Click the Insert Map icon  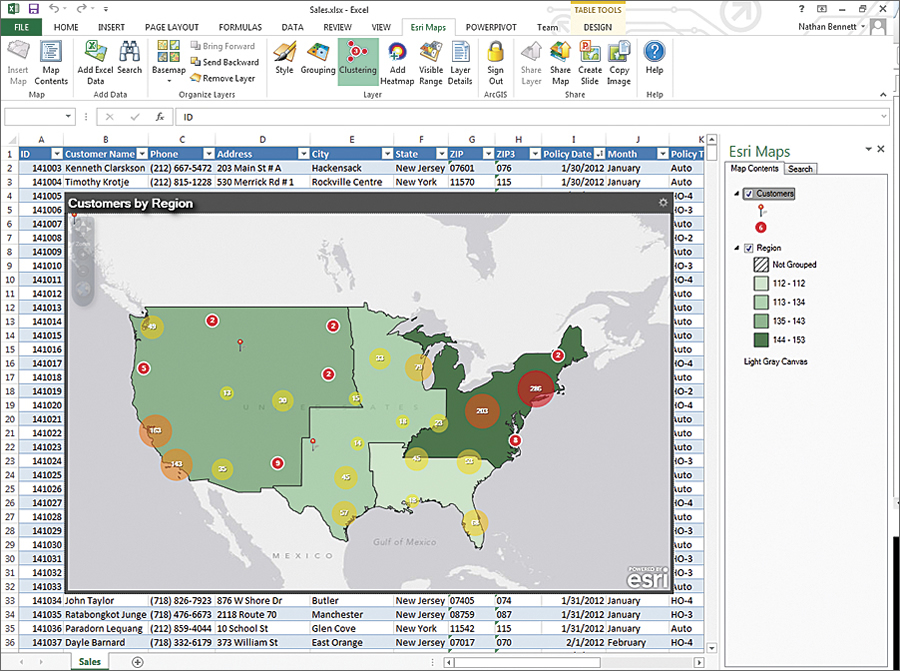click(x=18, y=63)
